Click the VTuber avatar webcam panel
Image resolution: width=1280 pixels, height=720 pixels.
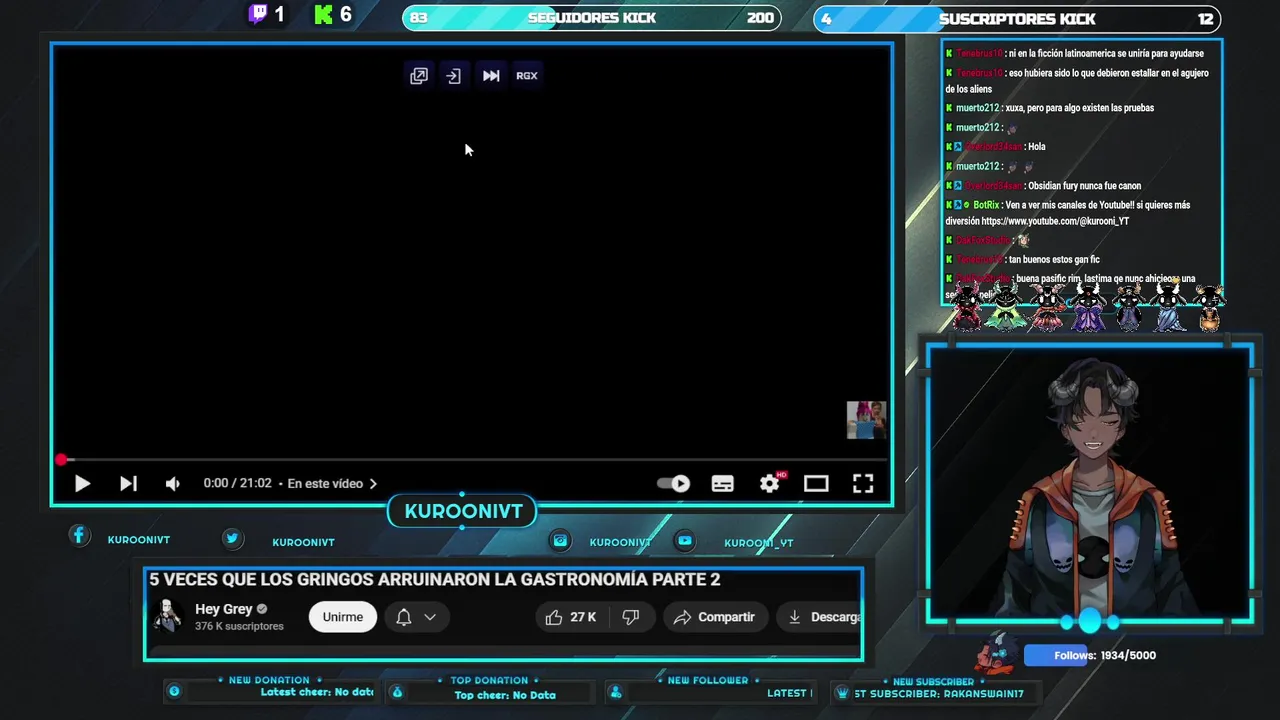point(1090,485)
